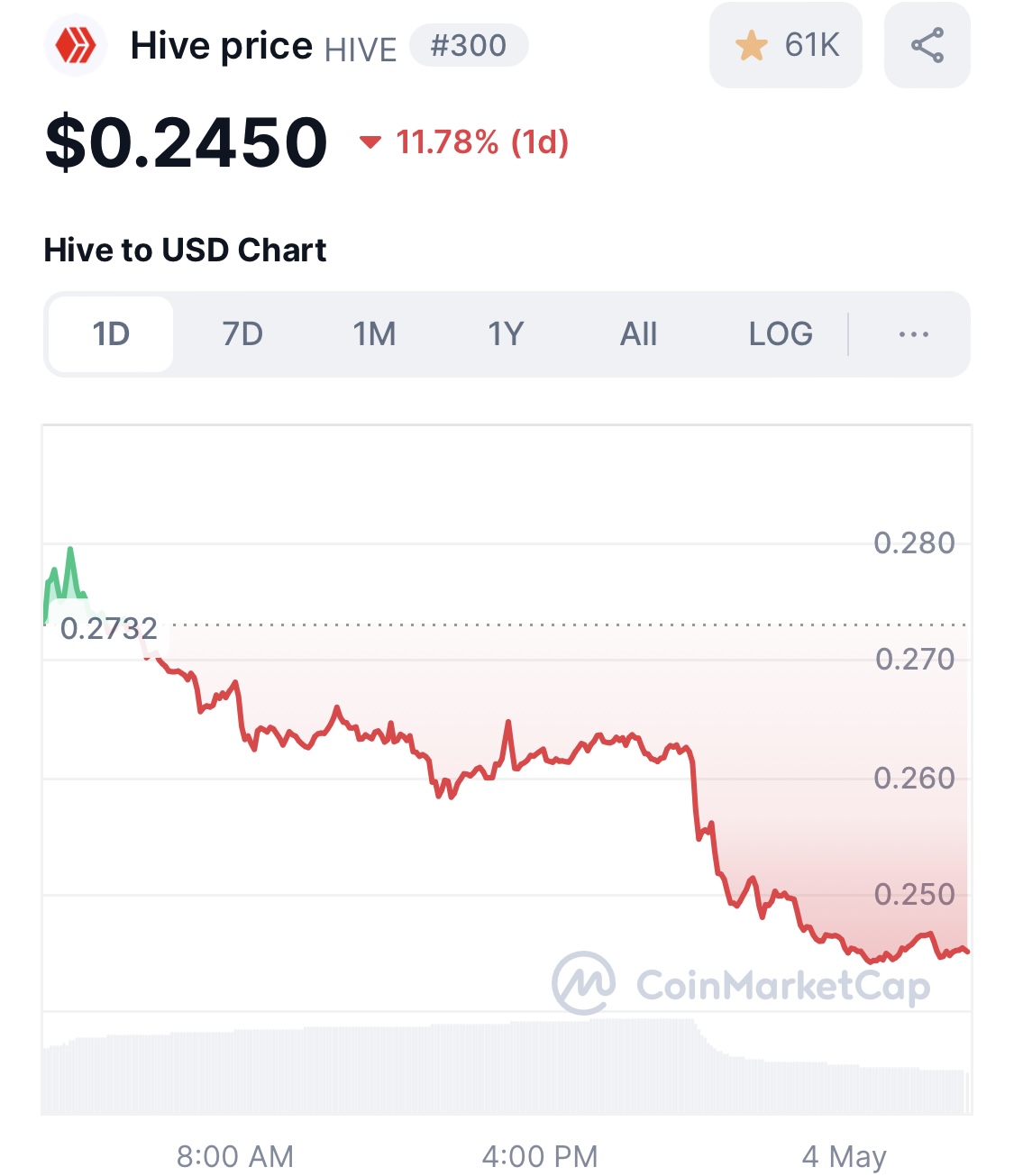1014x1176 pixels.
Task: Open more chart options ellipsis
Action: pyautogui.click(x=914, y=334)
